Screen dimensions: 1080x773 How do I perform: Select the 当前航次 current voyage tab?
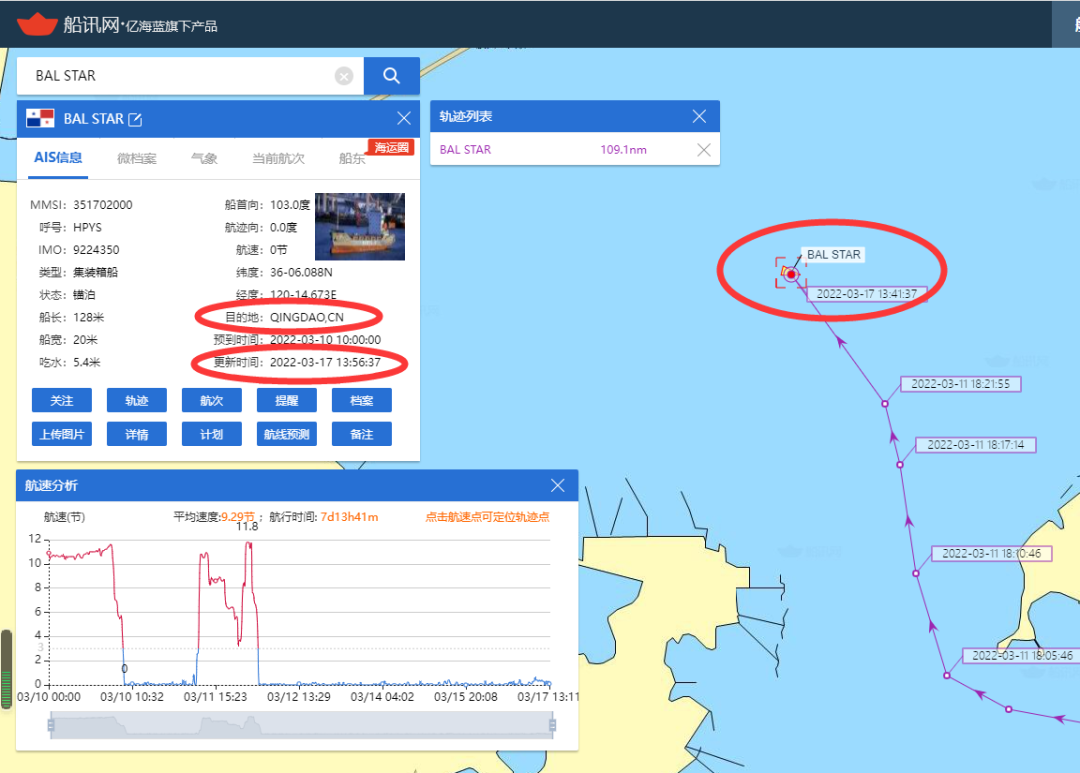click(x=278, y=158)
